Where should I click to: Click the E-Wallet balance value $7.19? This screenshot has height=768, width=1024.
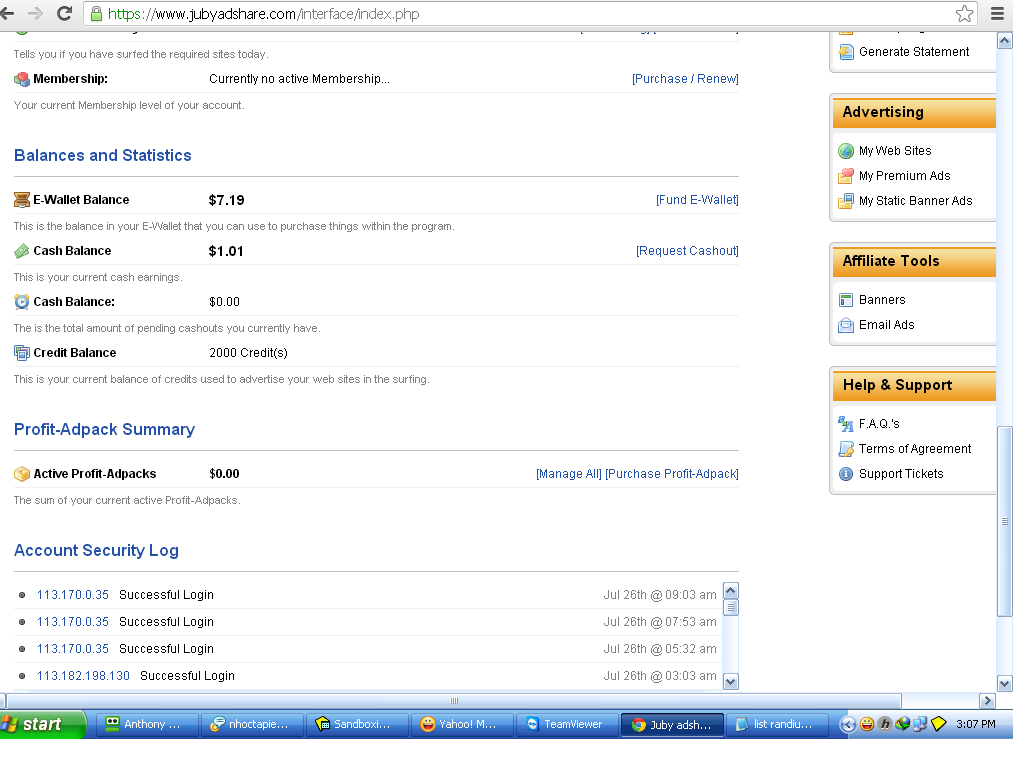(226, 200)
